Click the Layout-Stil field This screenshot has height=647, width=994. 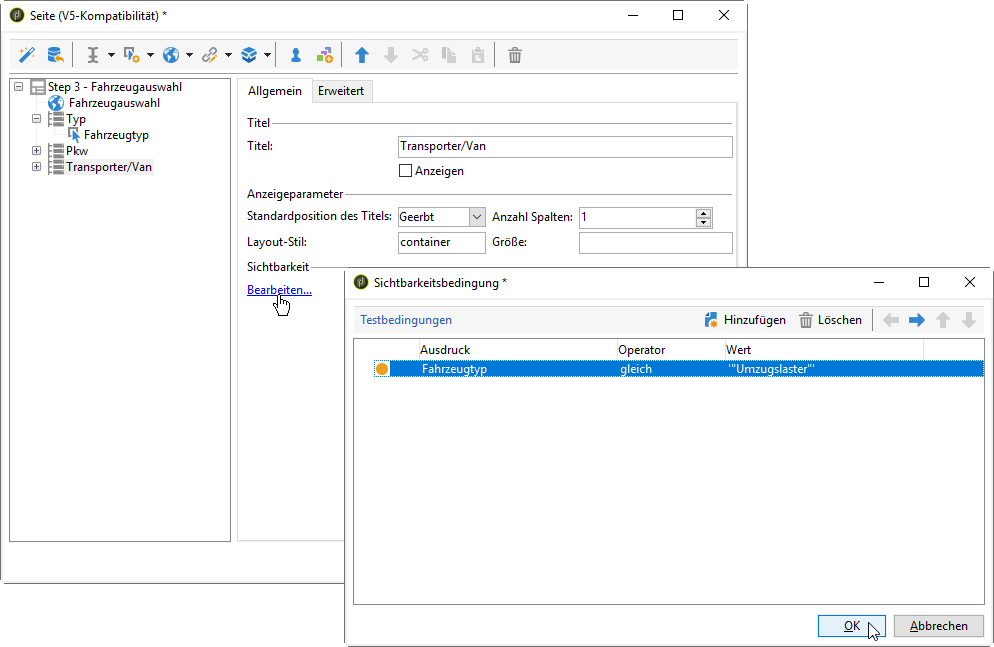[x=441, y=243]
